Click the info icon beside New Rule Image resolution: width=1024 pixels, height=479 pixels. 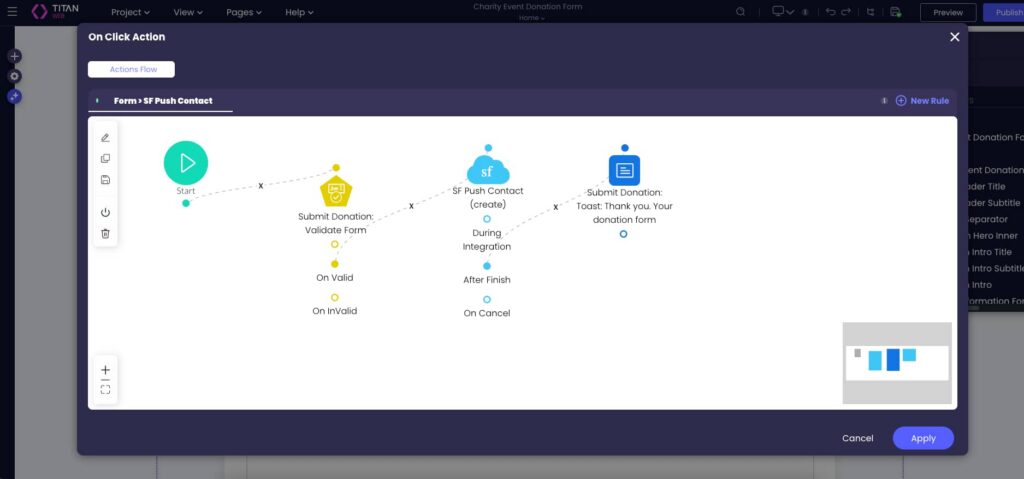(x=884, y=101)
